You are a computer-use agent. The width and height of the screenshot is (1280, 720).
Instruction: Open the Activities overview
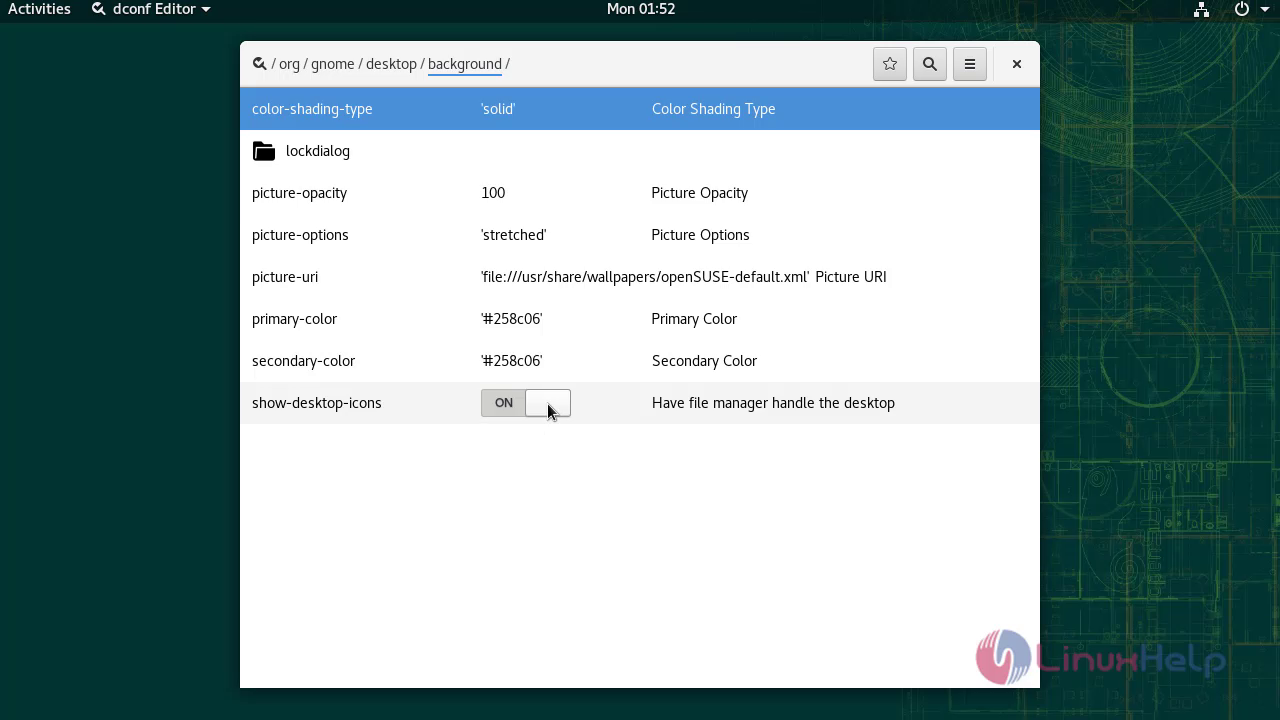point(39,9)
